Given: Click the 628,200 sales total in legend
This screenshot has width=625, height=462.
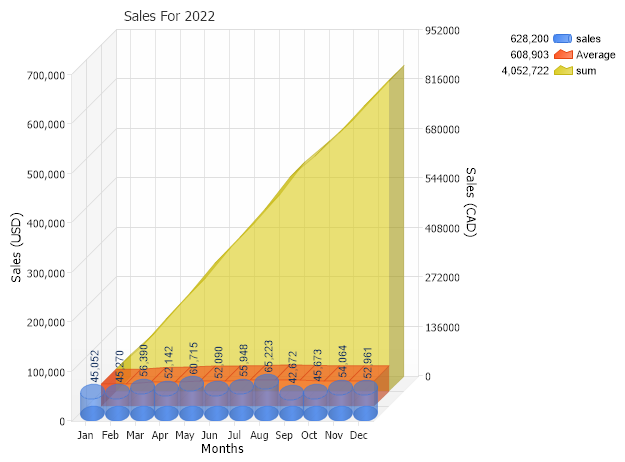Looking at the screenshot, I should click(x=532, y=38).
